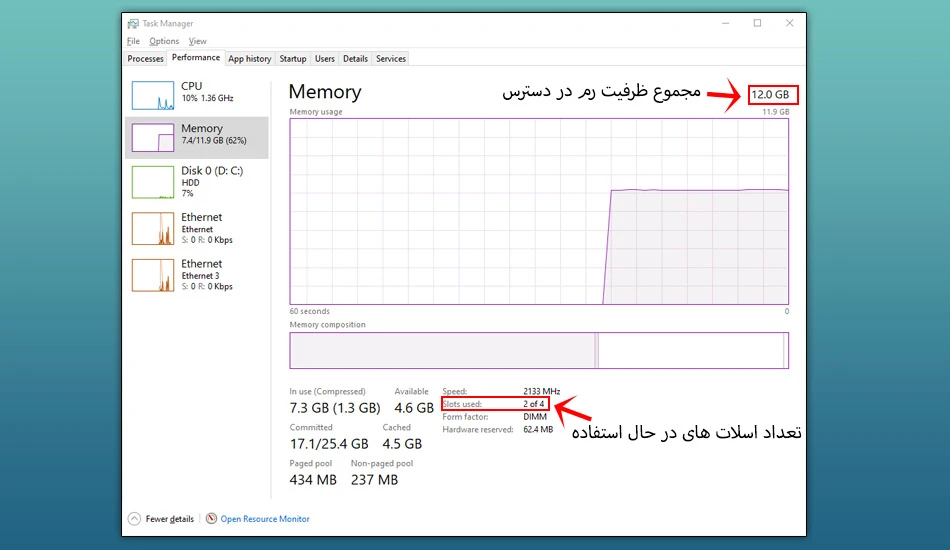
Task: Click the Non-paged pool 237 MB value
Action: tap(374, 480)
